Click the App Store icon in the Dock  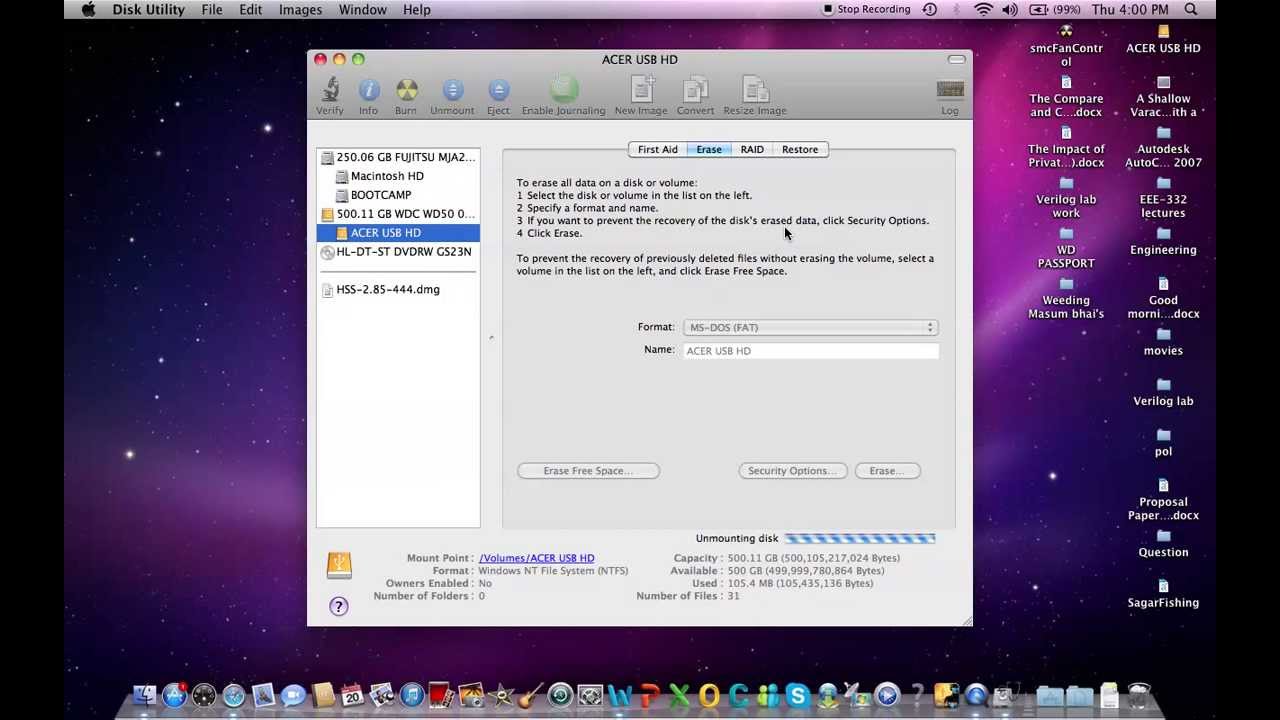click(x=174, y=695)
